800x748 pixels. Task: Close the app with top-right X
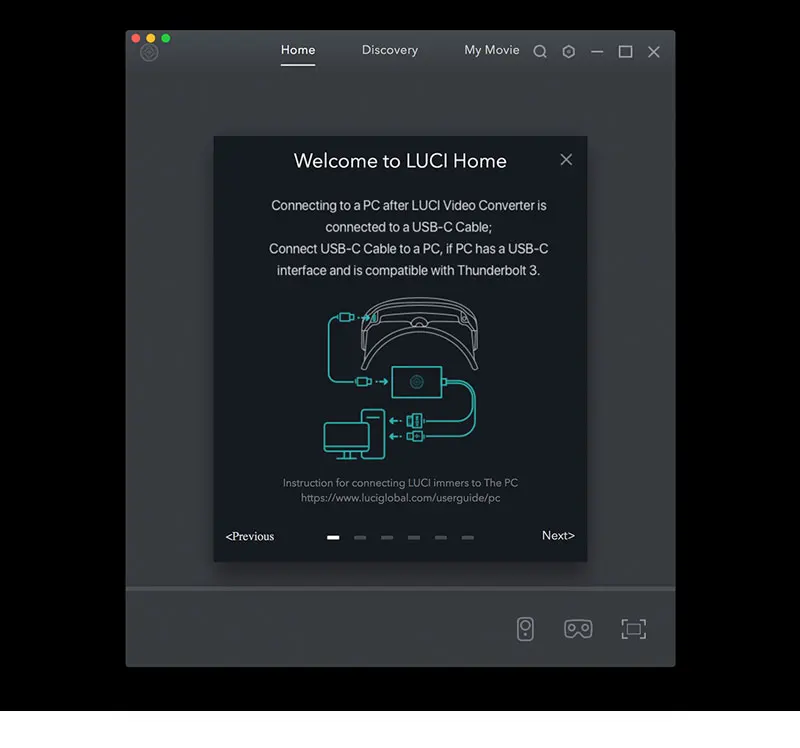tap(654, 52)
